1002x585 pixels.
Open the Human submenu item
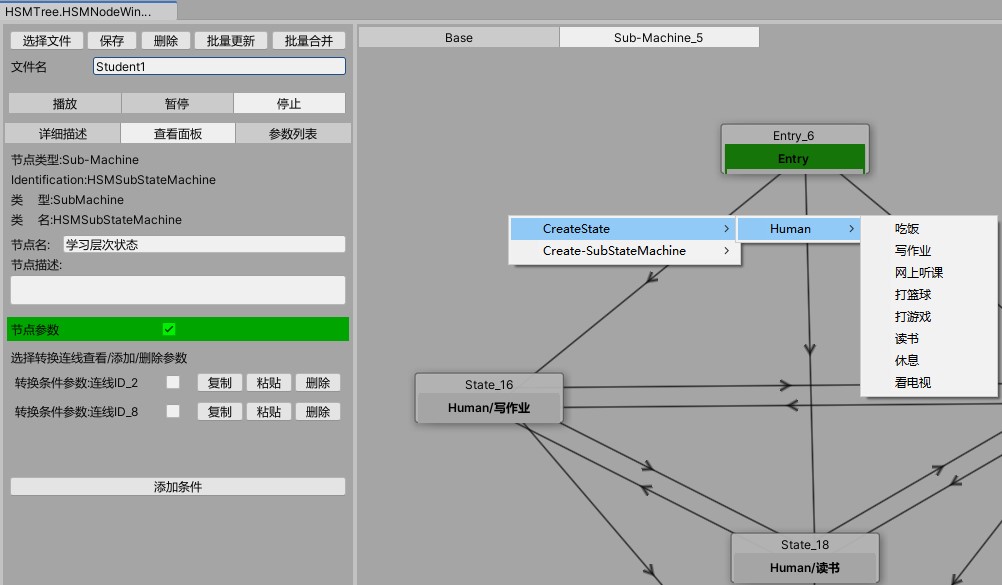pos(799,229)
